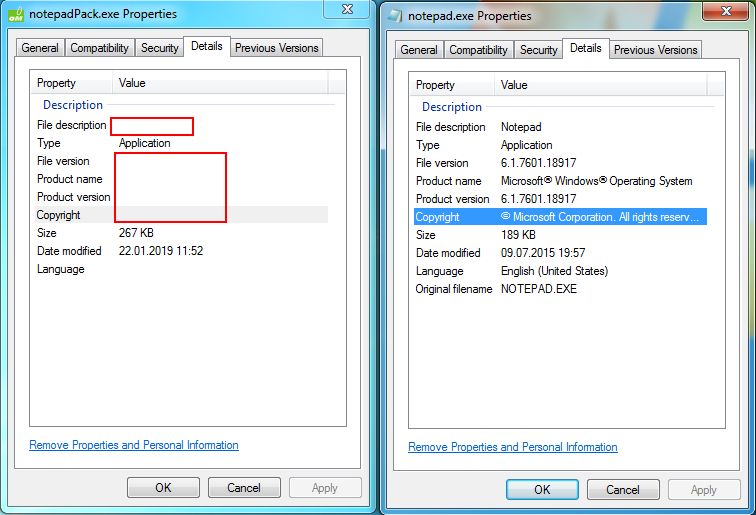Screen dimensions: 756x515
Task: Select Language row in notepadPack.exe window
Action: coord(180,269)
